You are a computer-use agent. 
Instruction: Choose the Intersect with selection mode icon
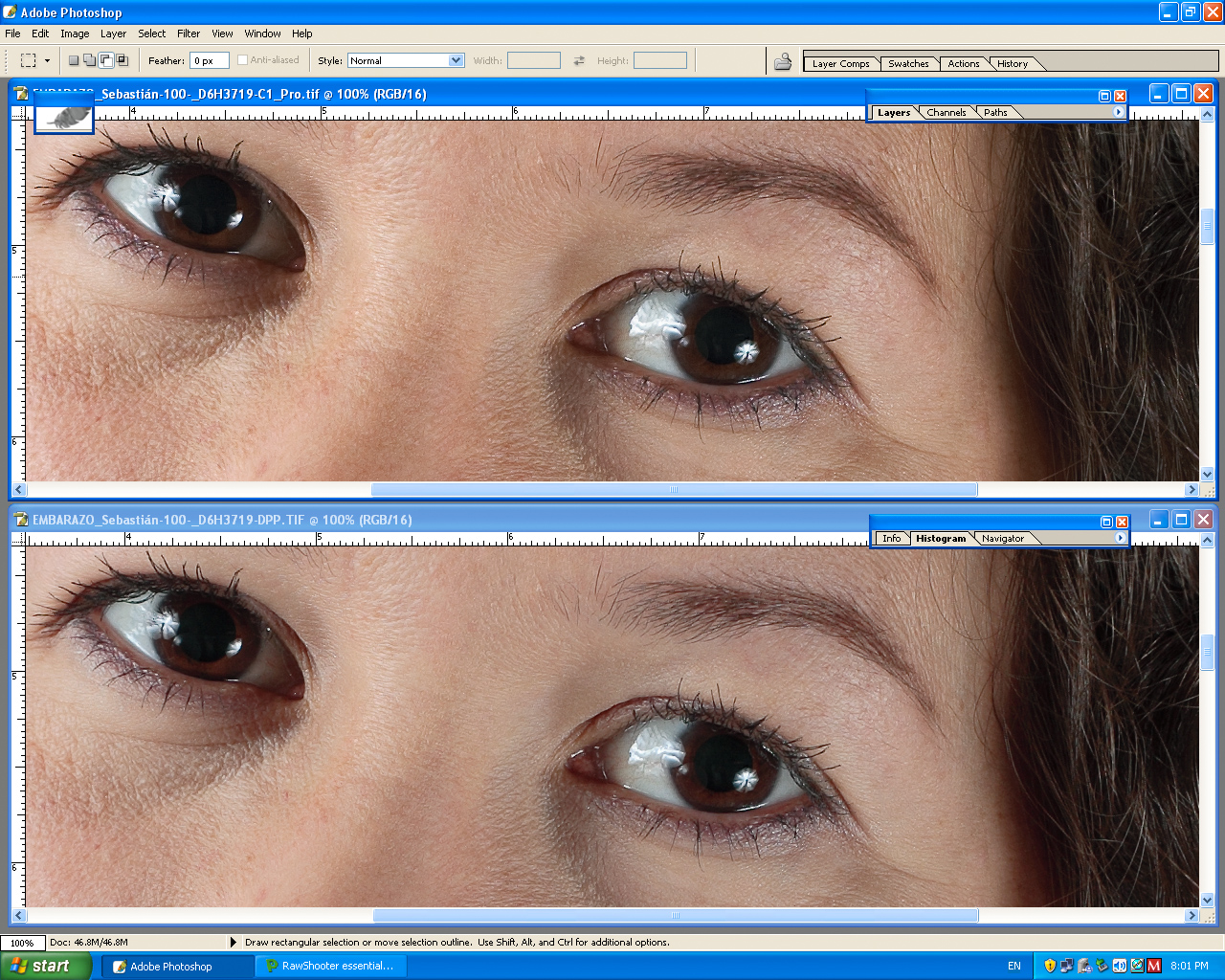pyautogui.click(x=122, y=60)
